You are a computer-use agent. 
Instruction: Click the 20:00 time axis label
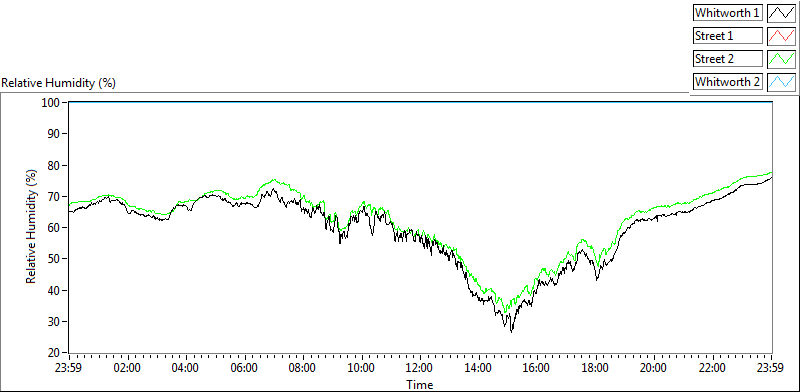coord(654,368)
